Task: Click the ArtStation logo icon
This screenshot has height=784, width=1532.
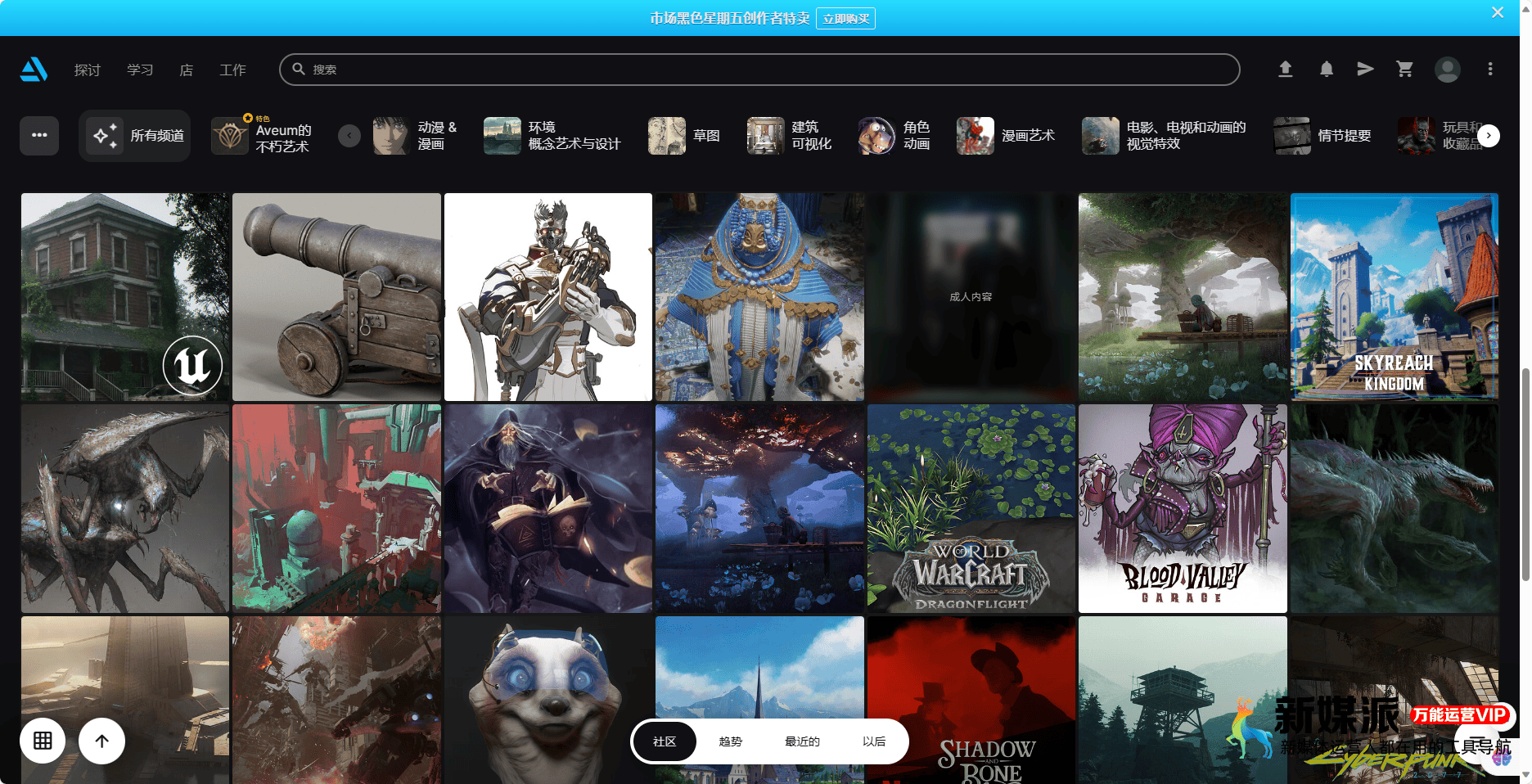Action: [34, 70]
